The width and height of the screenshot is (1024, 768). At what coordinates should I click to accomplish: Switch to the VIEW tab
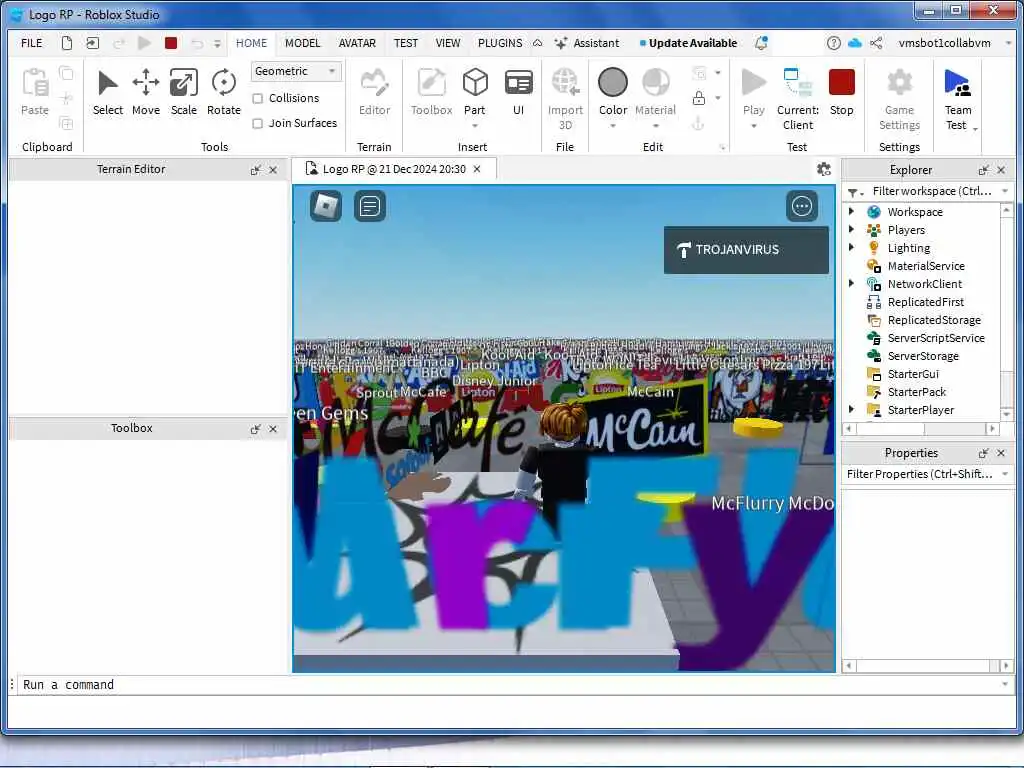(x=448, y=43)
